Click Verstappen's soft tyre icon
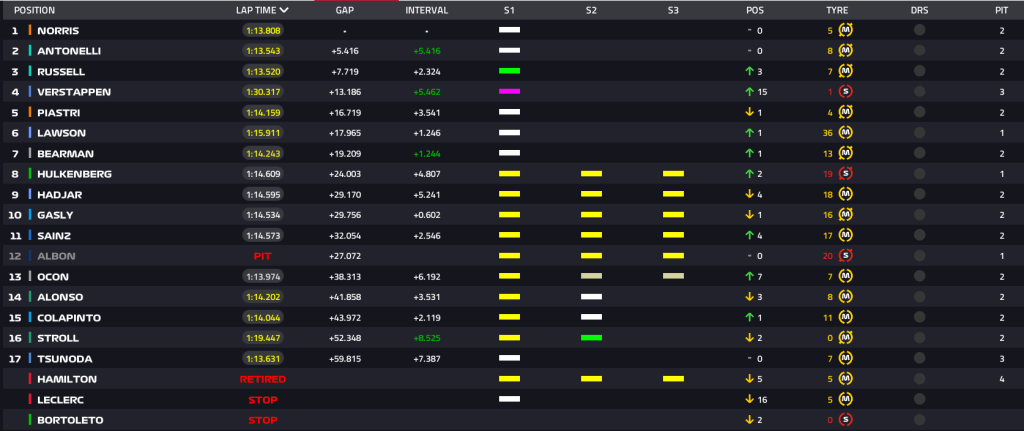Viewport: 1024px width, 431px height. click(x=846, y=92)
